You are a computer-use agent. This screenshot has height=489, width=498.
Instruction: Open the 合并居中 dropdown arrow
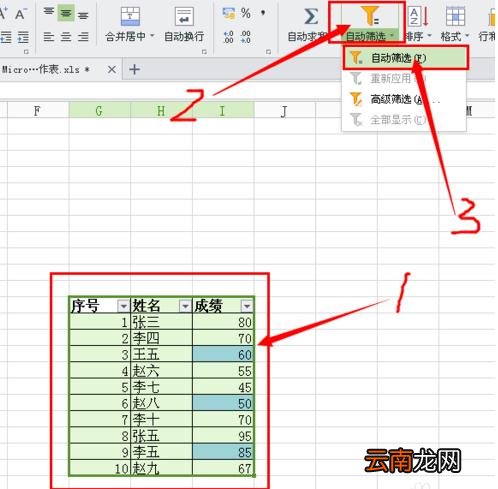(x=152, y=35)
